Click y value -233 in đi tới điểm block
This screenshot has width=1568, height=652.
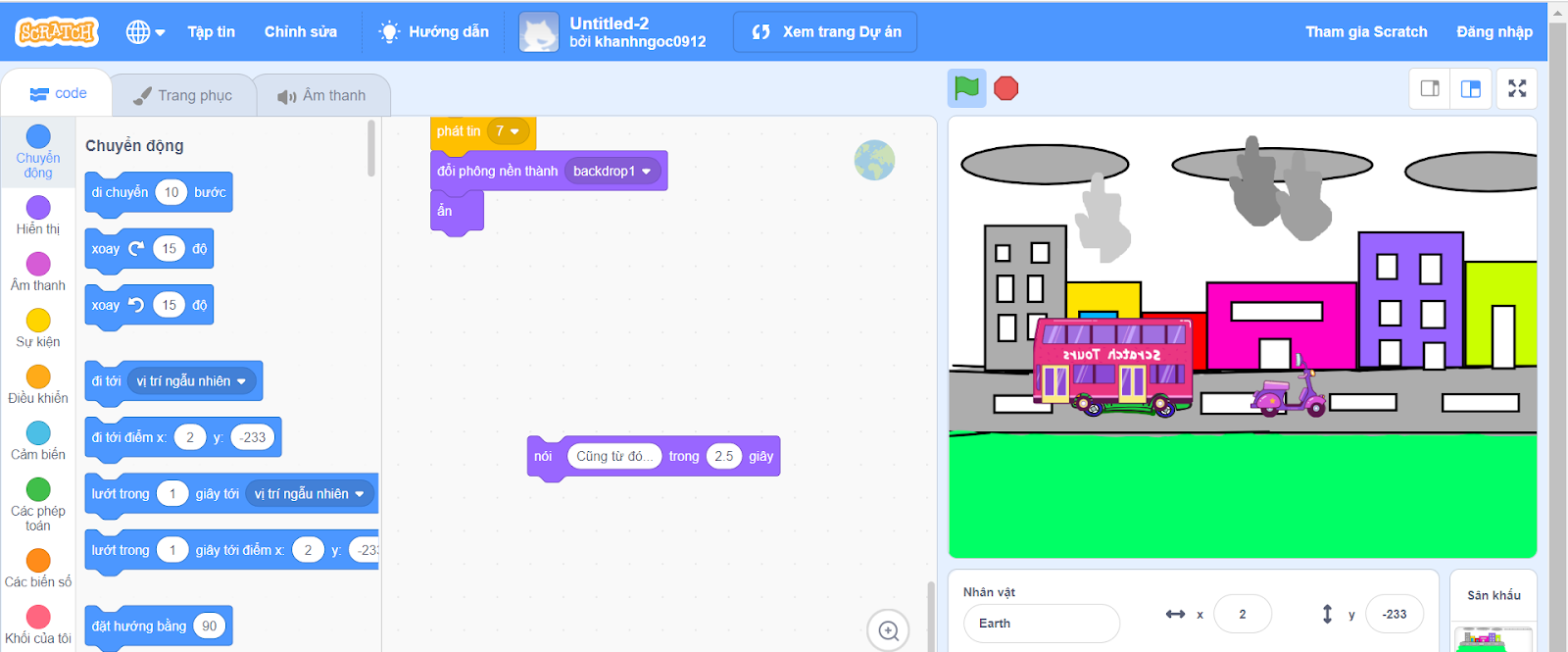[253, 437]
